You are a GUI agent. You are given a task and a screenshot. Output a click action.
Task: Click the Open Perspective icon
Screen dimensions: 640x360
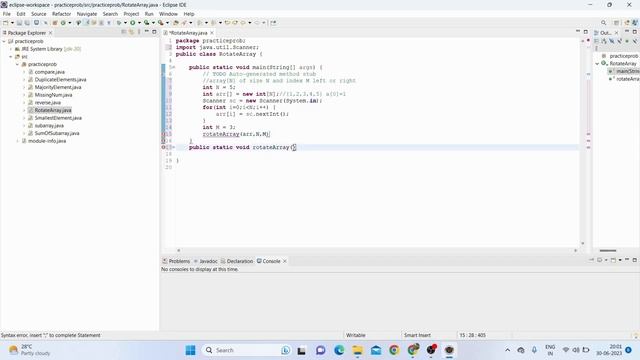[616, 22]
